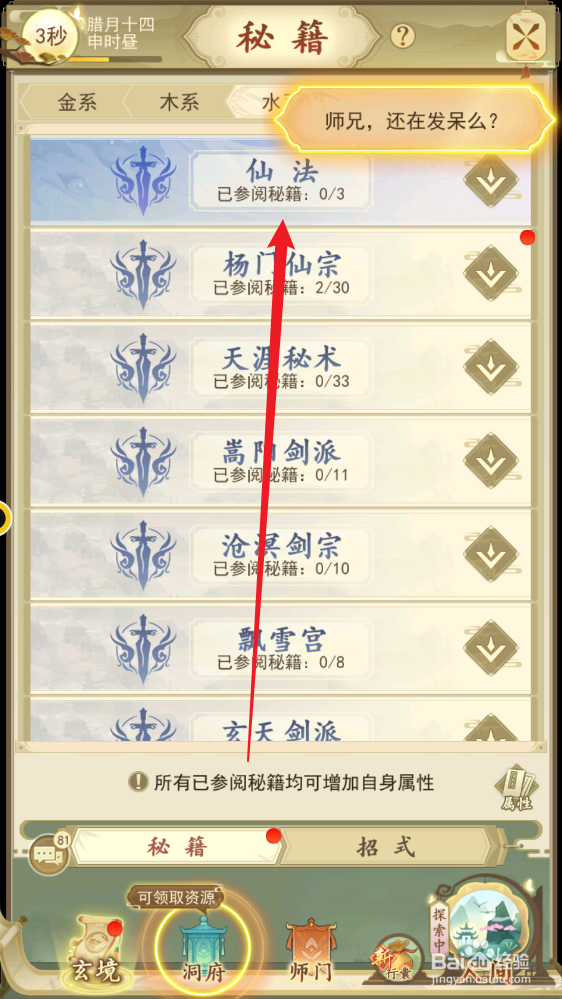Select the 秘籍 bottom tab
Image resolution: width=562 pixels, height=999 pixels.
tap(177, 847)
